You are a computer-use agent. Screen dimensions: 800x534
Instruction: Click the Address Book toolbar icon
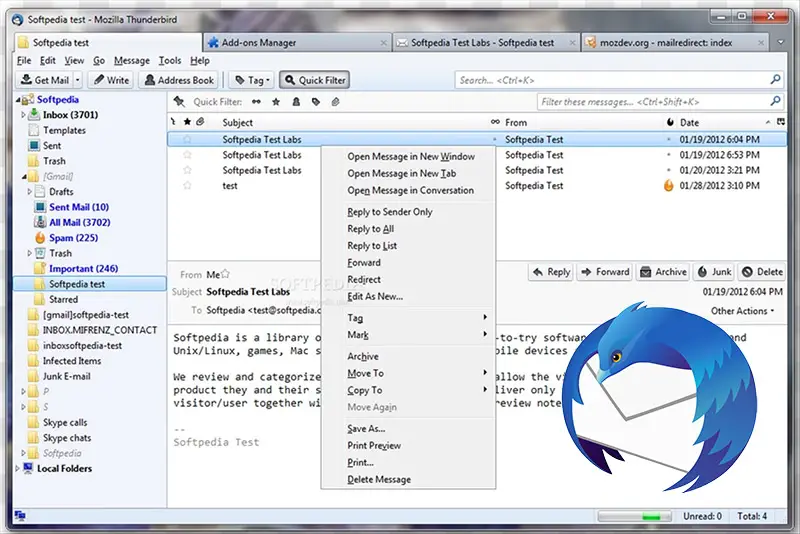pos(149,80)
